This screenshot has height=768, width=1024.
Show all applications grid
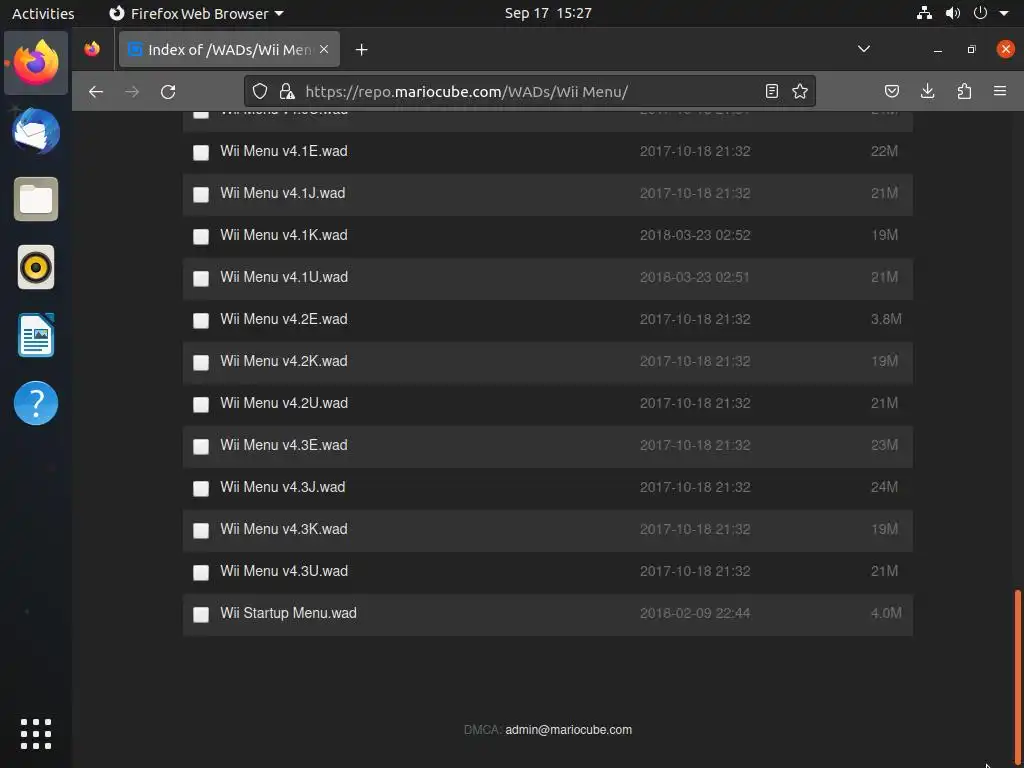coord(36,734)
